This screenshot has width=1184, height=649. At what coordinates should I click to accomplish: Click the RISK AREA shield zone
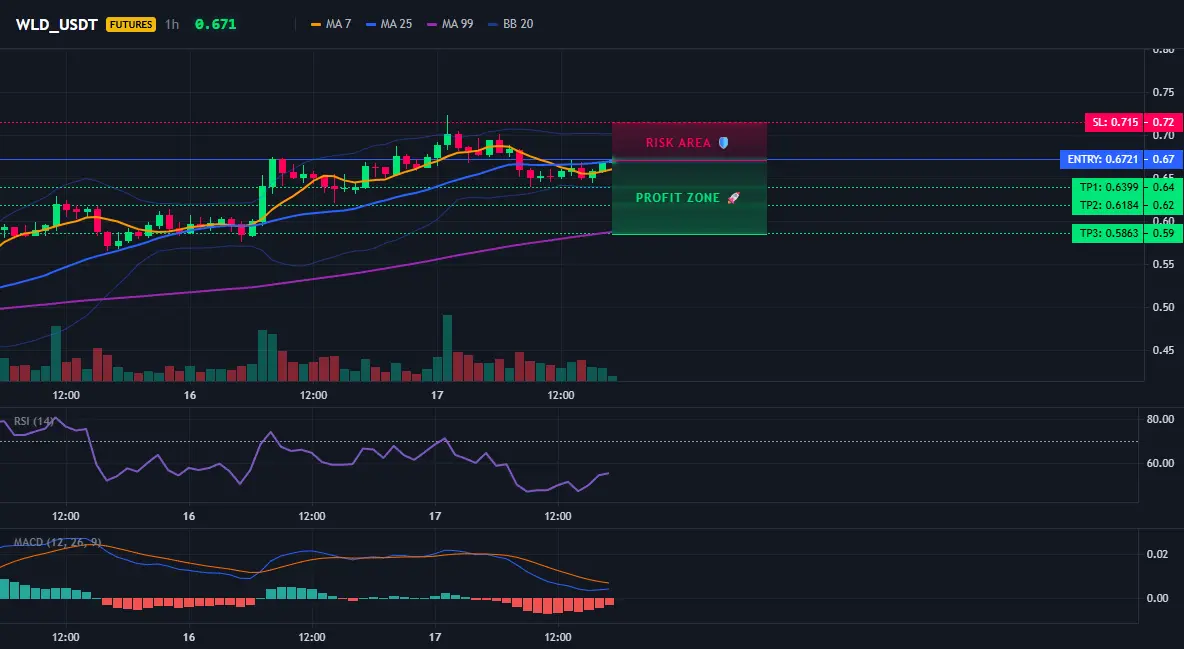[x=689, y=141]
